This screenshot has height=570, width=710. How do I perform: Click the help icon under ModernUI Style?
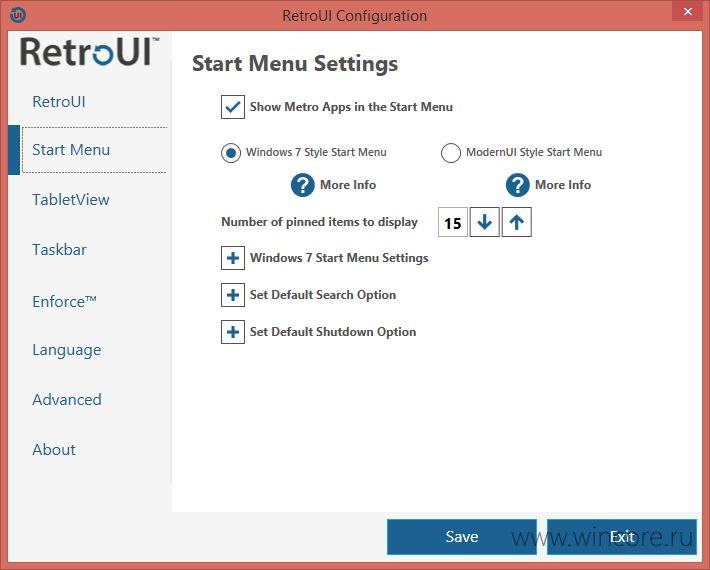click(x=518, y=185)
